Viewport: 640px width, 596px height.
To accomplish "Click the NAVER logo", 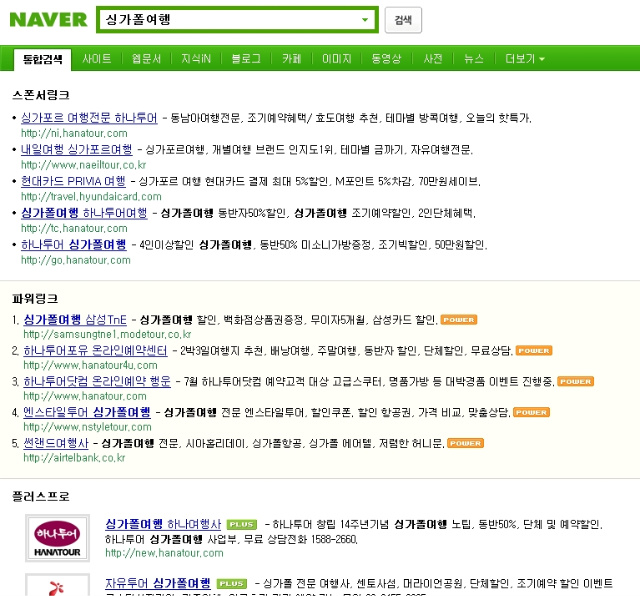I will click(48, 20).
